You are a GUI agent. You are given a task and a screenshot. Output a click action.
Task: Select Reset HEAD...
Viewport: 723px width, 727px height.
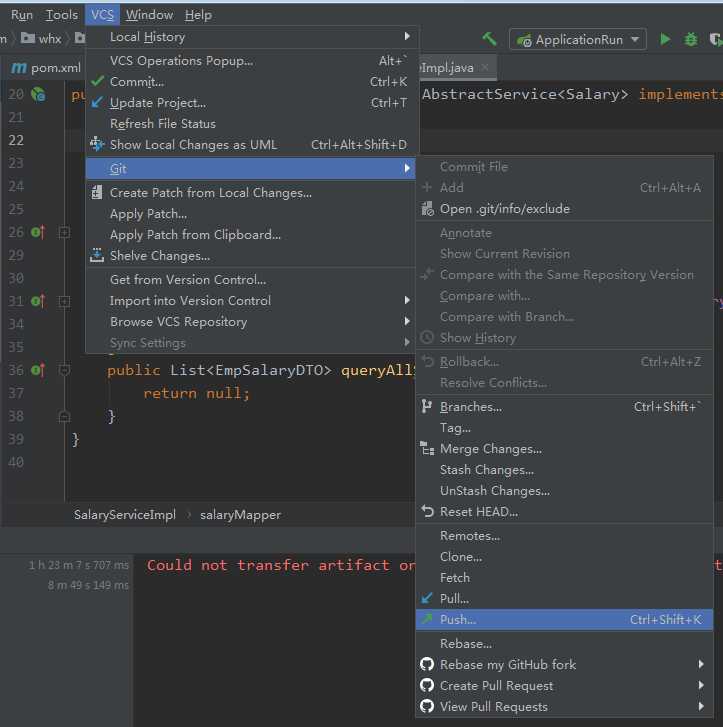click(564, 511)
